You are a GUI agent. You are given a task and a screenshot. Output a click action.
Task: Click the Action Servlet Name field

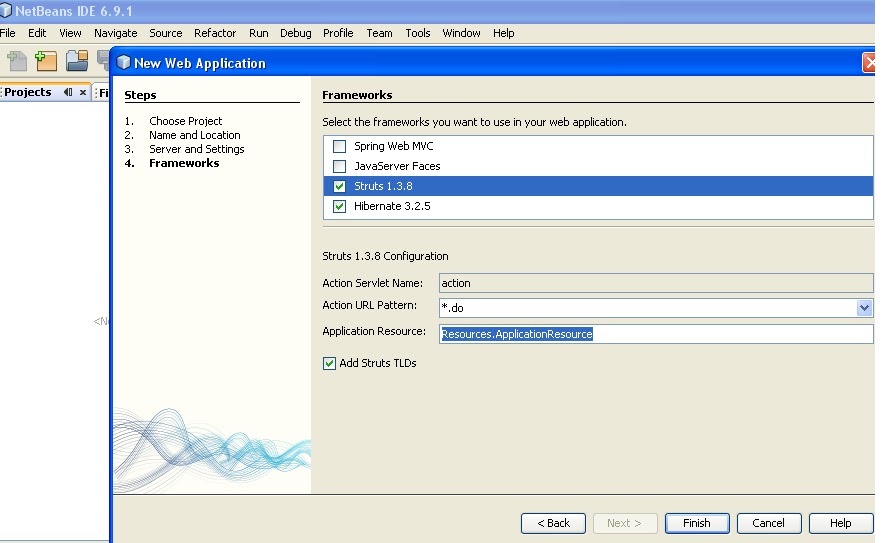[656, 283]
